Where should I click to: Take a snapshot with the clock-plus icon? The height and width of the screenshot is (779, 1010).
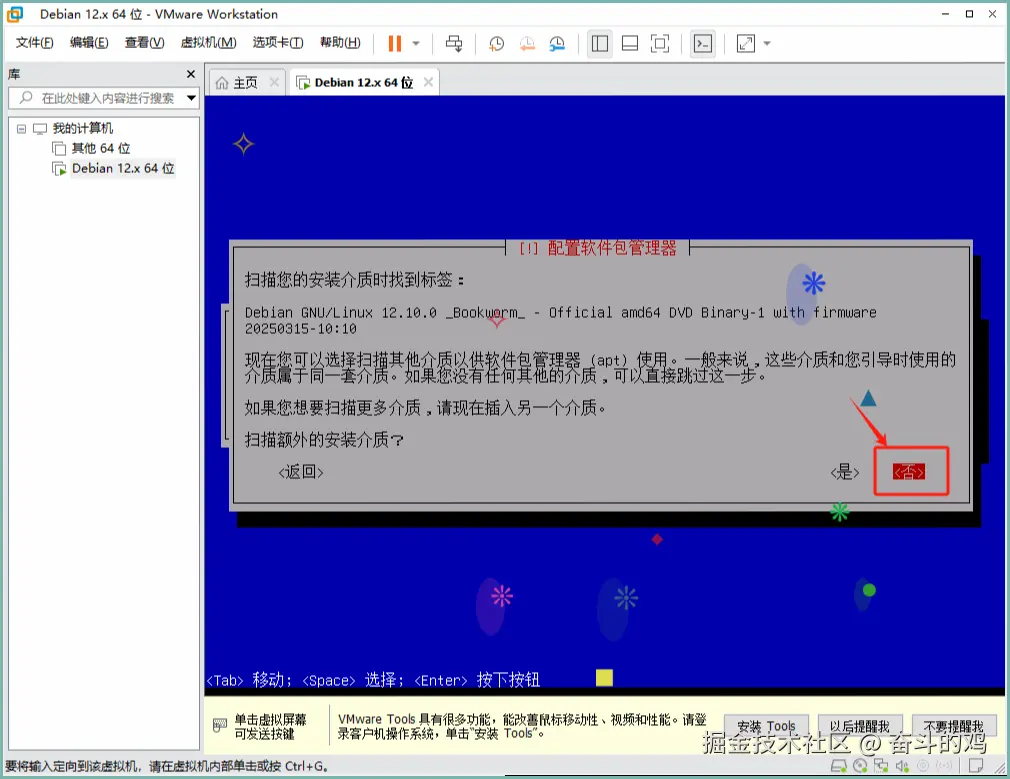pos(497,43)
